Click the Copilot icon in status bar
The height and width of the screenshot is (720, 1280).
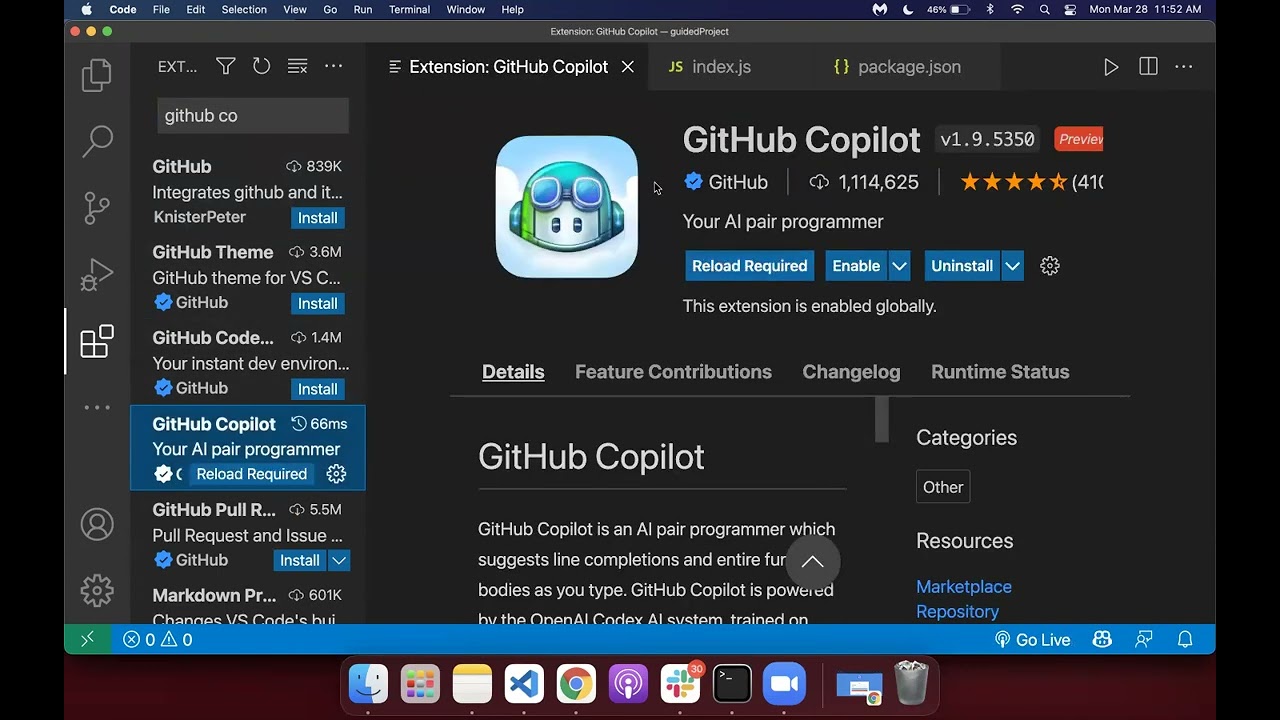1103,639
